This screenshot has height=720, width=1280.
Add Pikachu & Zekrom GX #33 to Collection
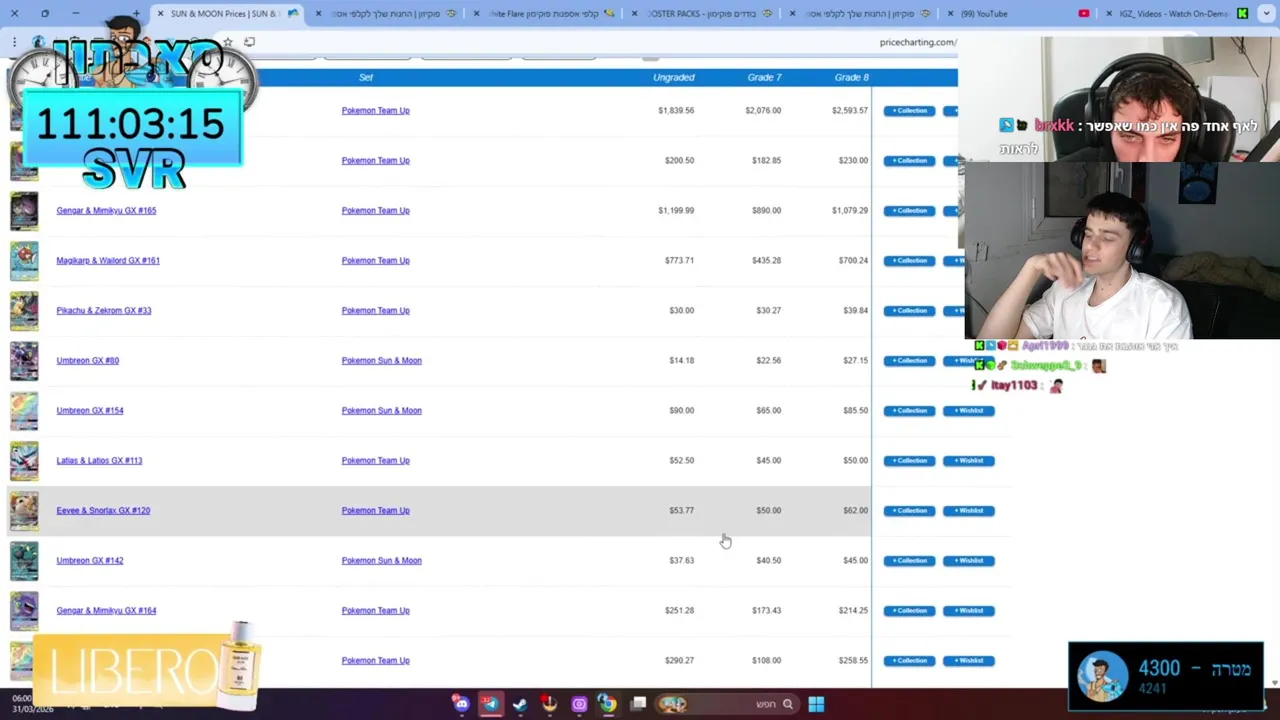point(909,310)
